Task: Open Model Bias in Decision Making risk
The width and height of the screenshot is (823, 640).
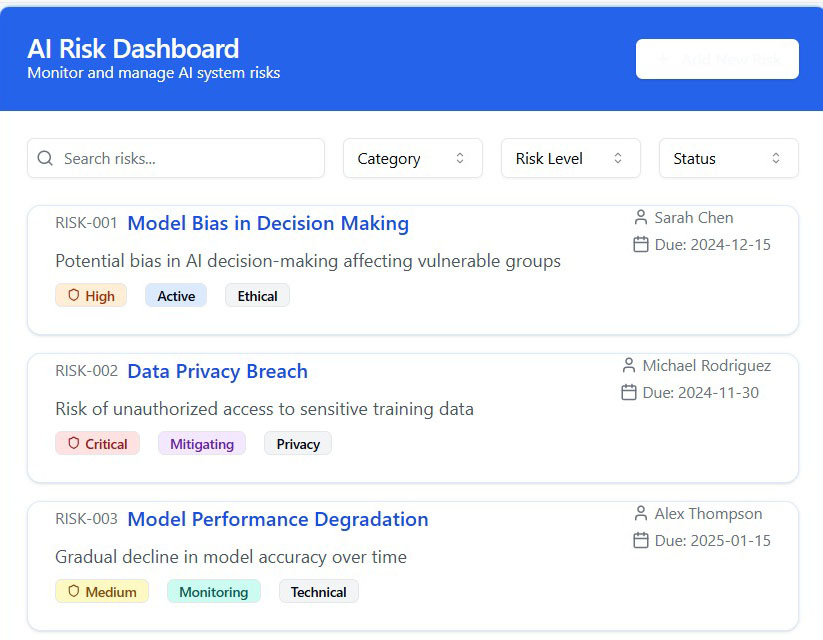Action: (x=268, y=223)
